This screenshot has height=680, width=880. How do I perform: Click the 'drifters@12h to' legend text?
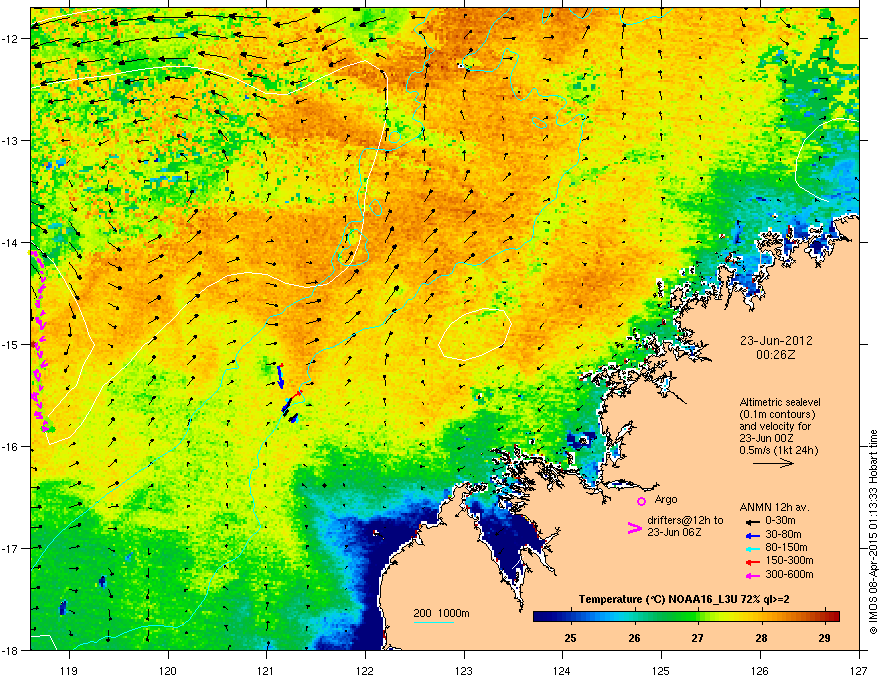(x=685, y=520)
